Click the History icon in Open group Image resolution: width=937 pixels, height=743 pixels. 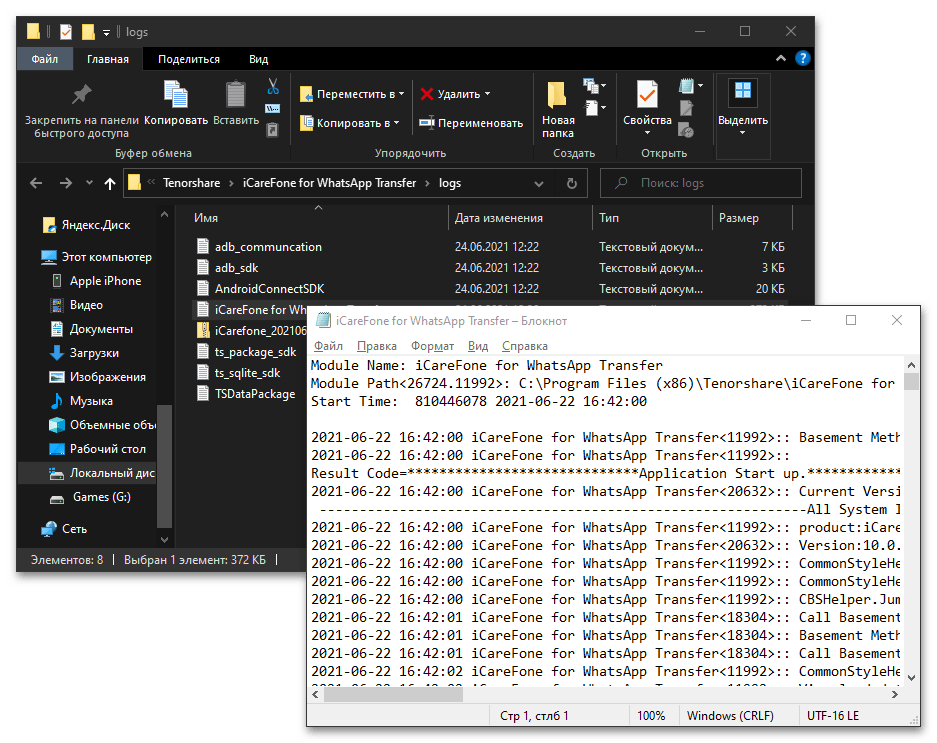pos(687,130)
